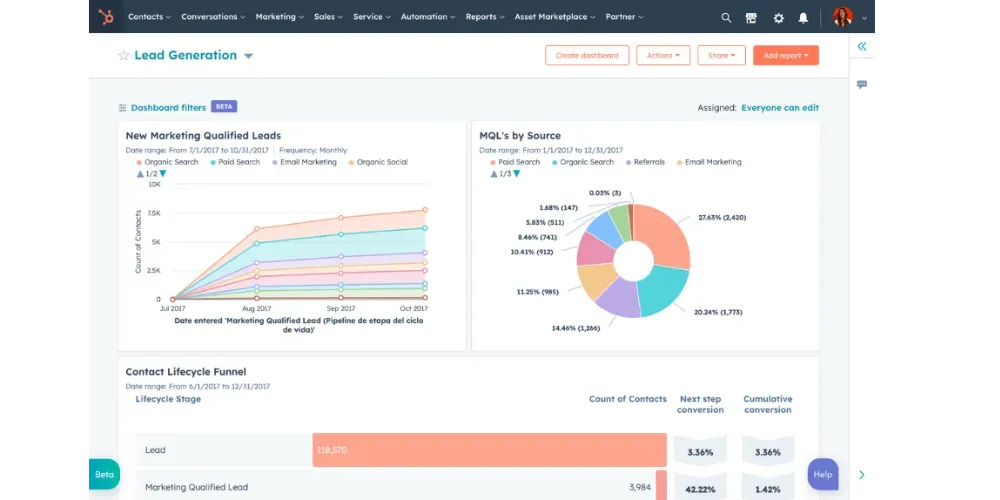Open the Actions dropdown button
The image size is (1000, 500).
tap(663, 55)
